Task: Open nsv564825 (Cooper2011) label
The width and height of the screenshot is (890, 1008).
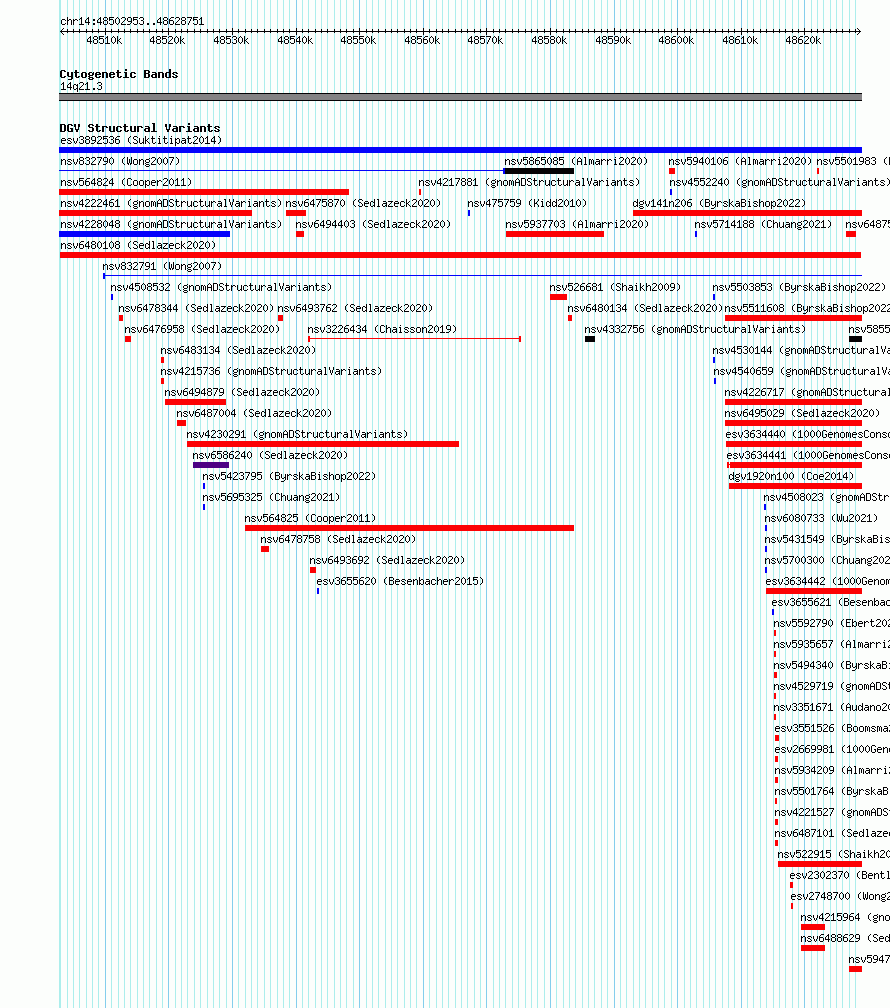Action: coord(310,518)
